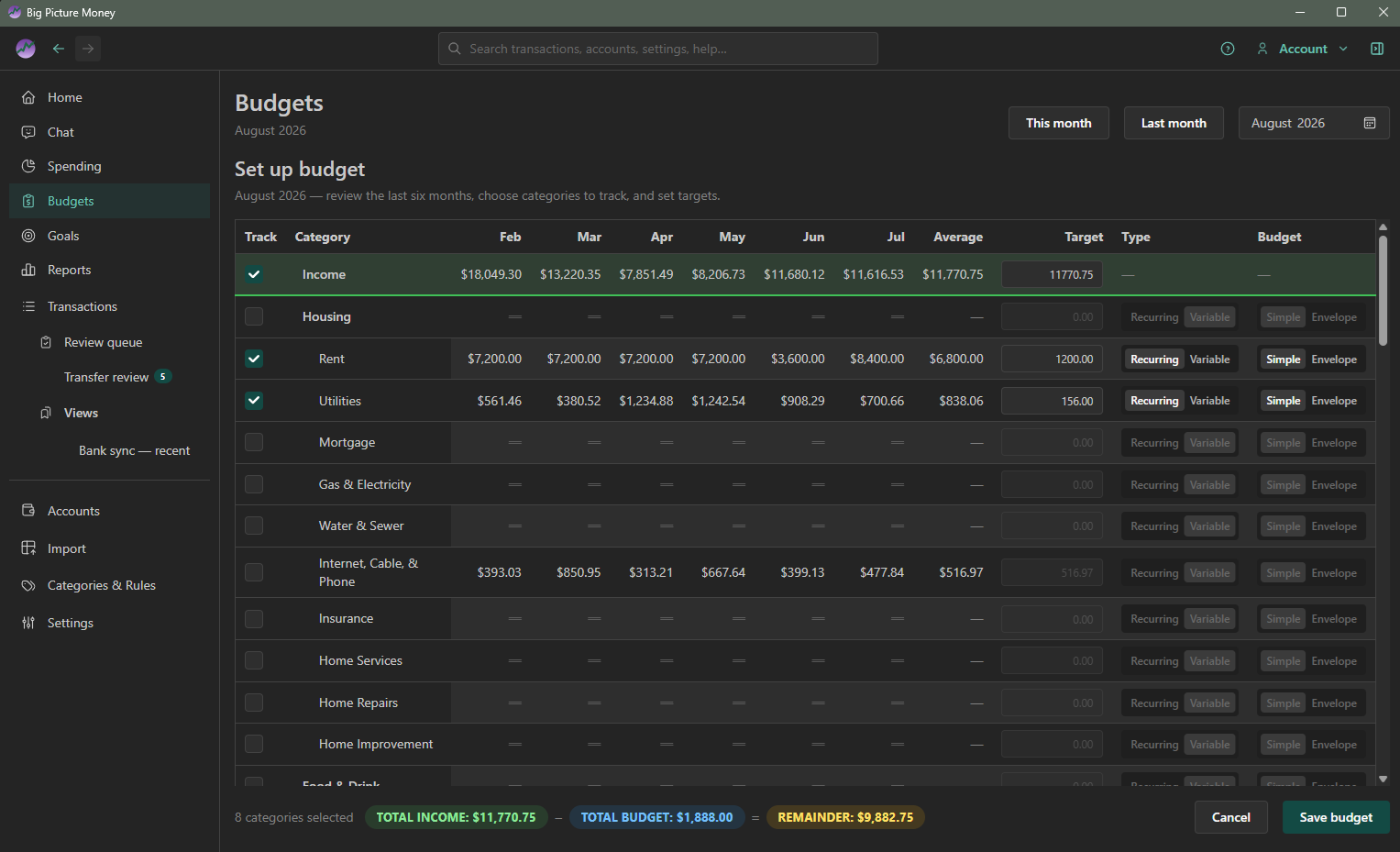Image resolution: width=1400 pixels, height=852 pixels.
Task: Click the Home icon in sidebar
Action: click(x=28, y=97)
